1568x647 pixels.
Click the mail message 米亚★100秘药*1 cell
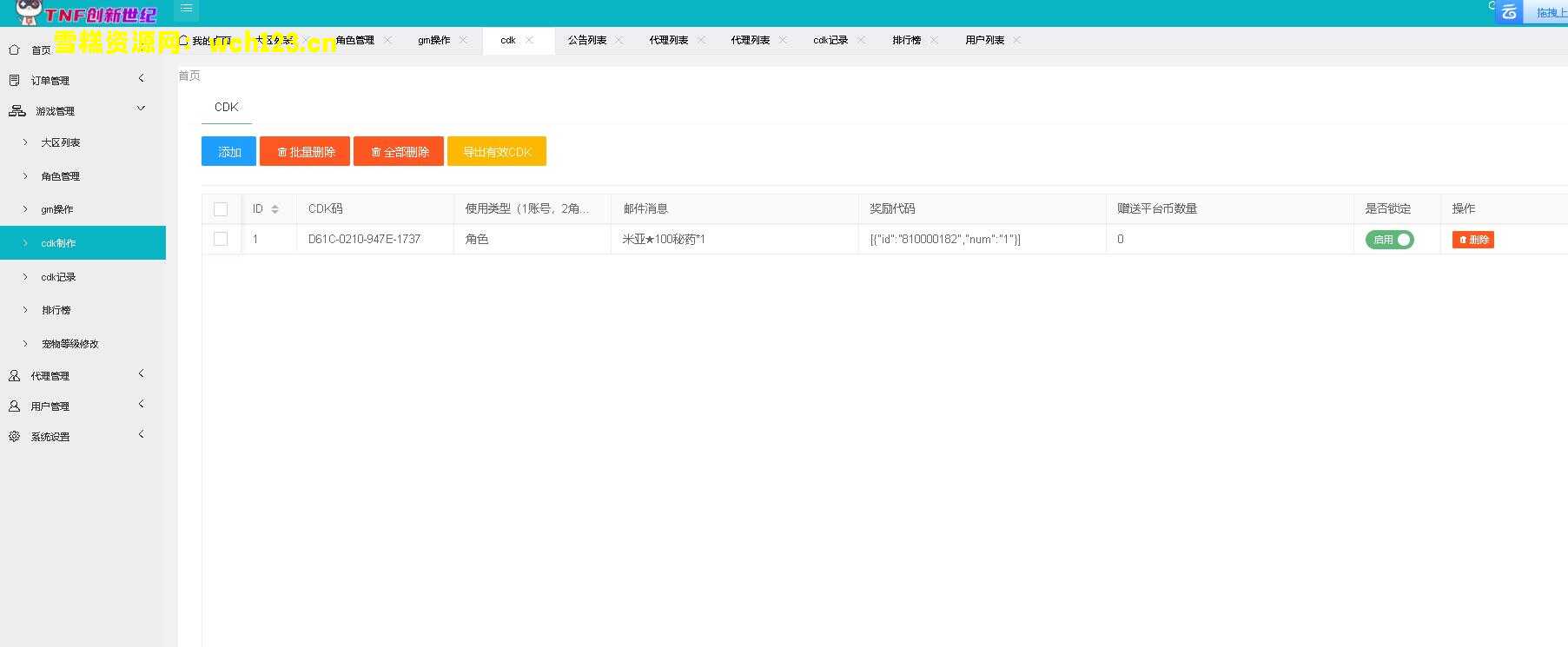664,239
